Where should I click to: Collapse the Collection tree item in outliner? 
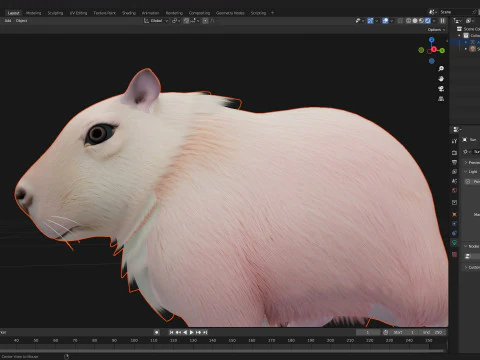coord(459,35)
